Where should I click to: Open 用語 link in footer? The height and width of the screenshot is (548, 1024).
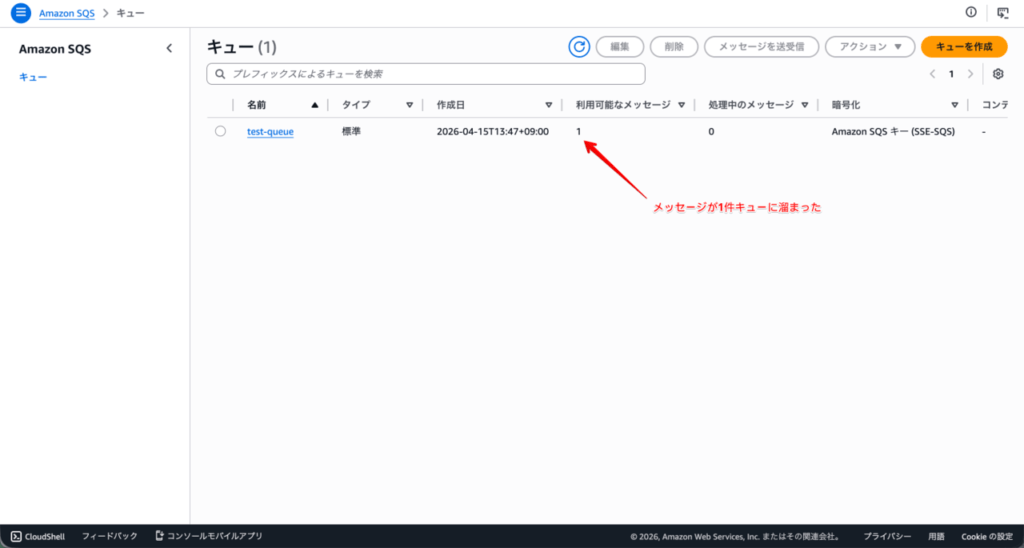pos(936,536)
